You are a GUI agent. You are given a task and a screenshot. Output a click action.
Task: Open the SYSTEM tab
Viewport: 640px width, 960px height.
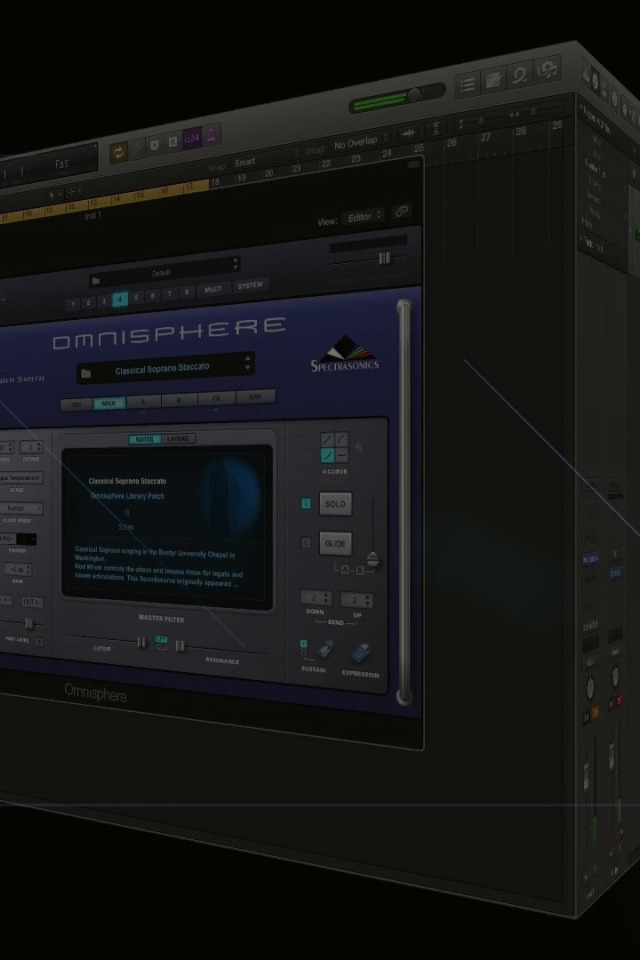pos(249,285)
